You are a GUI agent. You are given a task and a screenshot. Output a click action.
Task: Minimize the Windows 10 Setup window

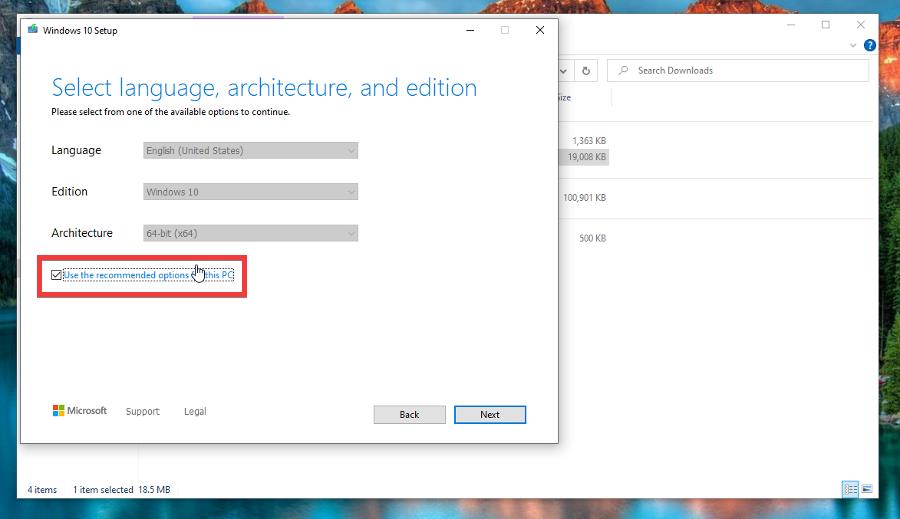coord(470,30)
